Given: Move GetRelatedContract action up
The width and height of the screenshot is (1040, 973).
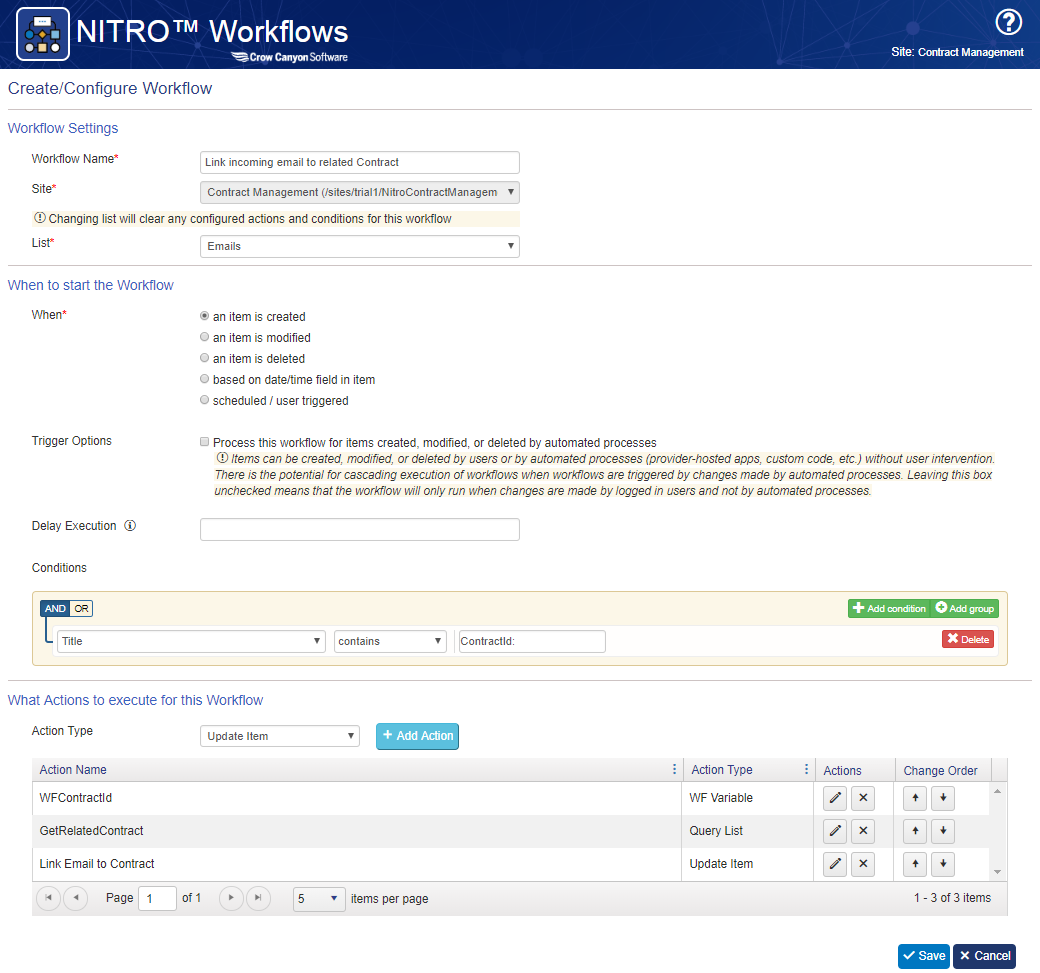Looking at the screenshot, I should tap(915, 830).
